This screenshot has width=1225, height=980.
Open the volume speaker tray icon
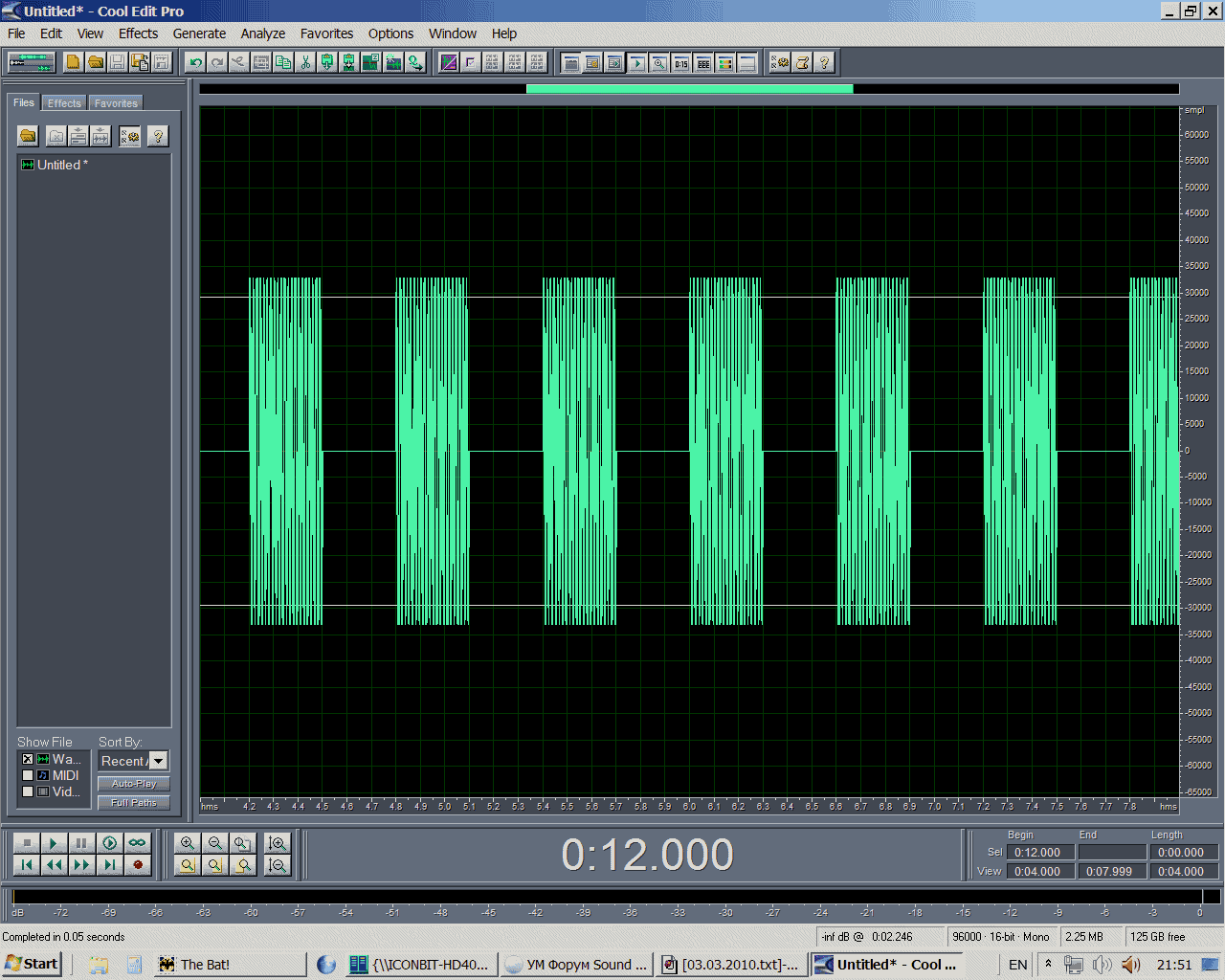(x=1130, y=965)
